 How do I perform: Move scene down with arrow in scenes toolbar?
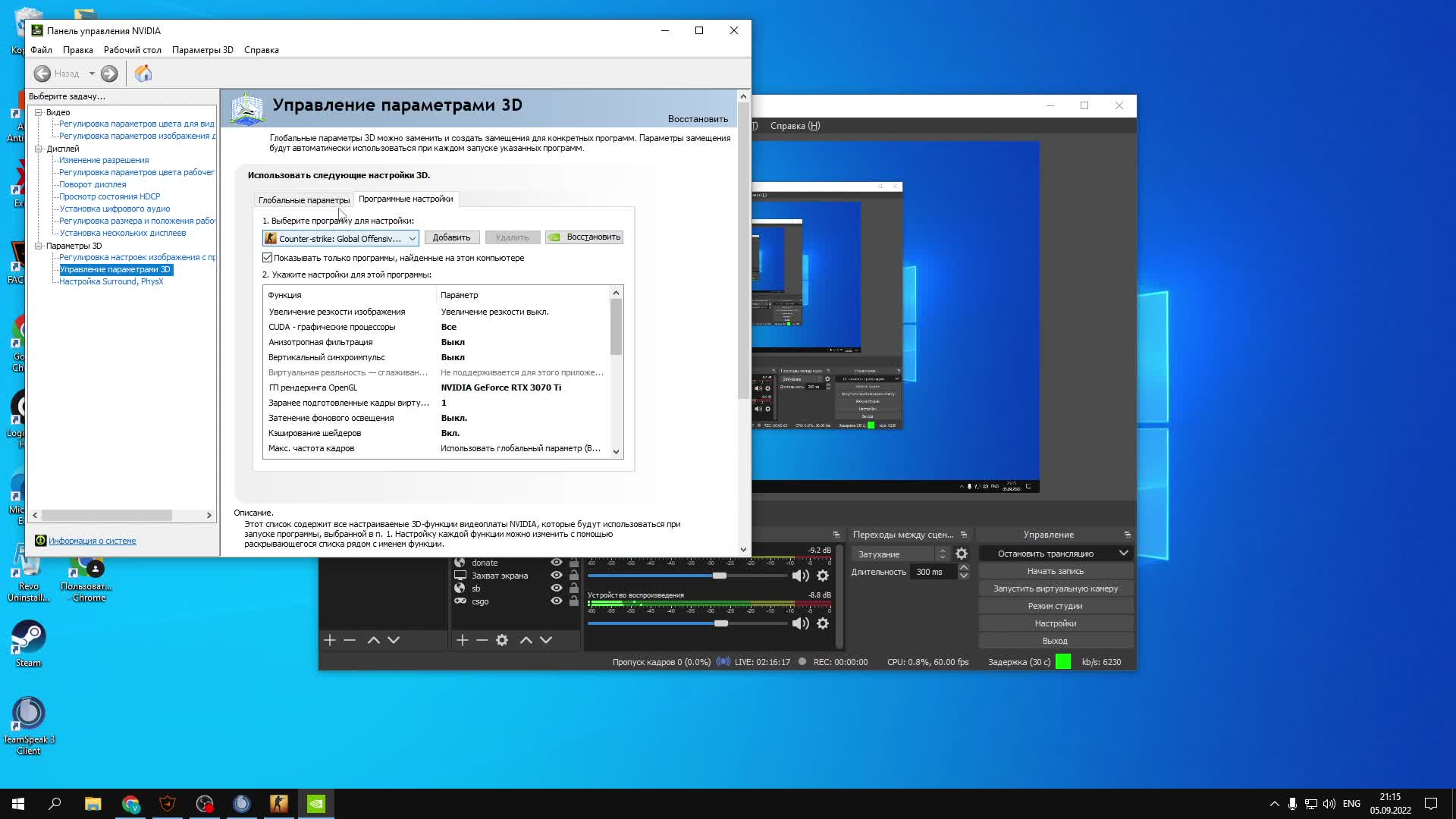click(394, 640)
